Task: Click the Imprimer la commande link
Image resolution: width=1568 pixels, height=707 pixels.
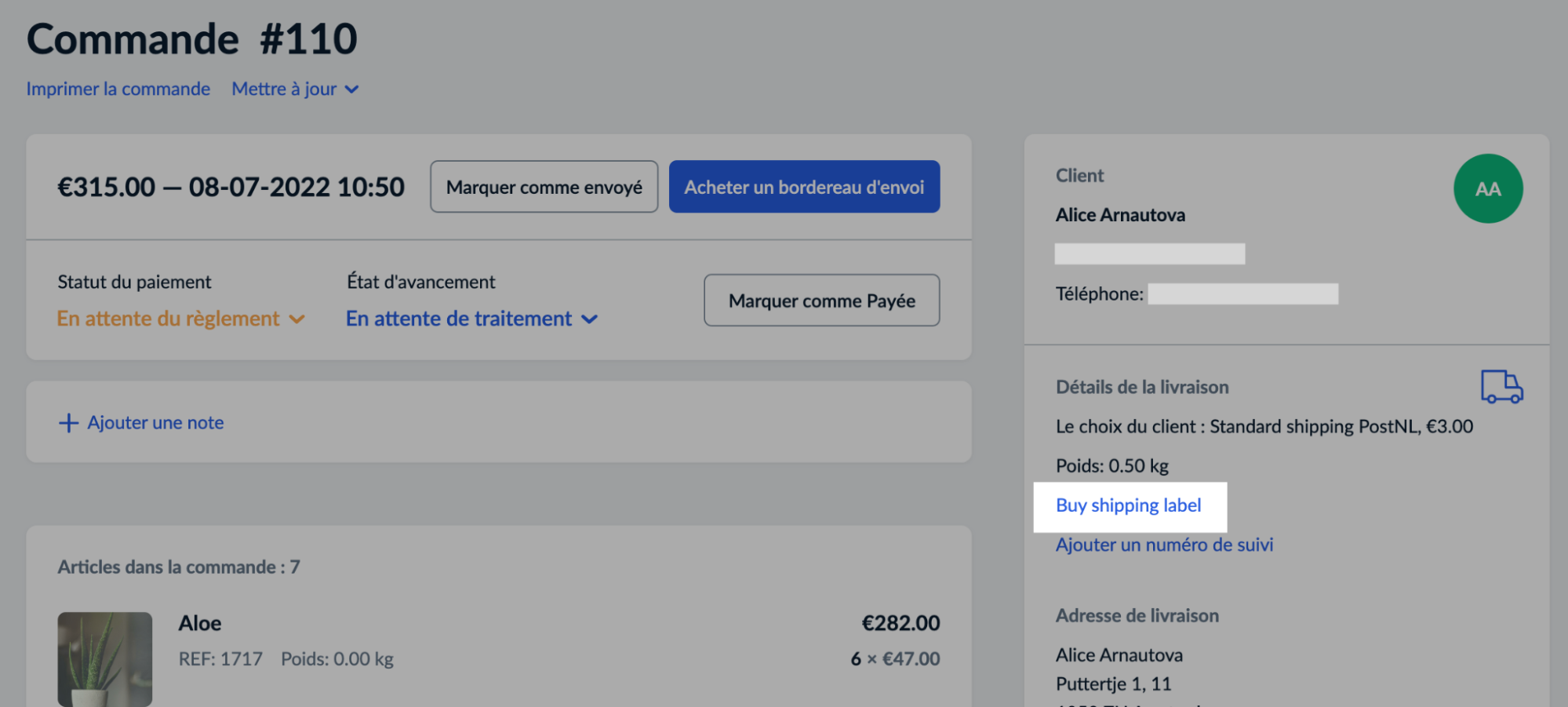Action: pos(118,89)
